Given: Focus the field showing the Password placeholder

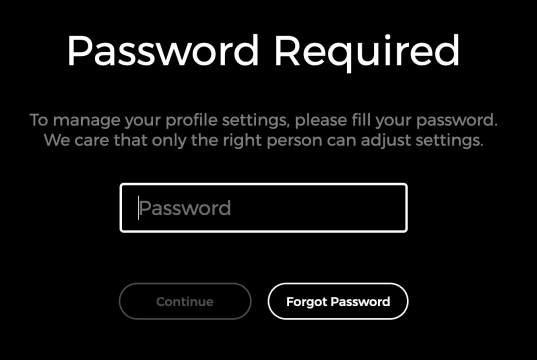Looking at the screenshot, I should coord(263,208).
